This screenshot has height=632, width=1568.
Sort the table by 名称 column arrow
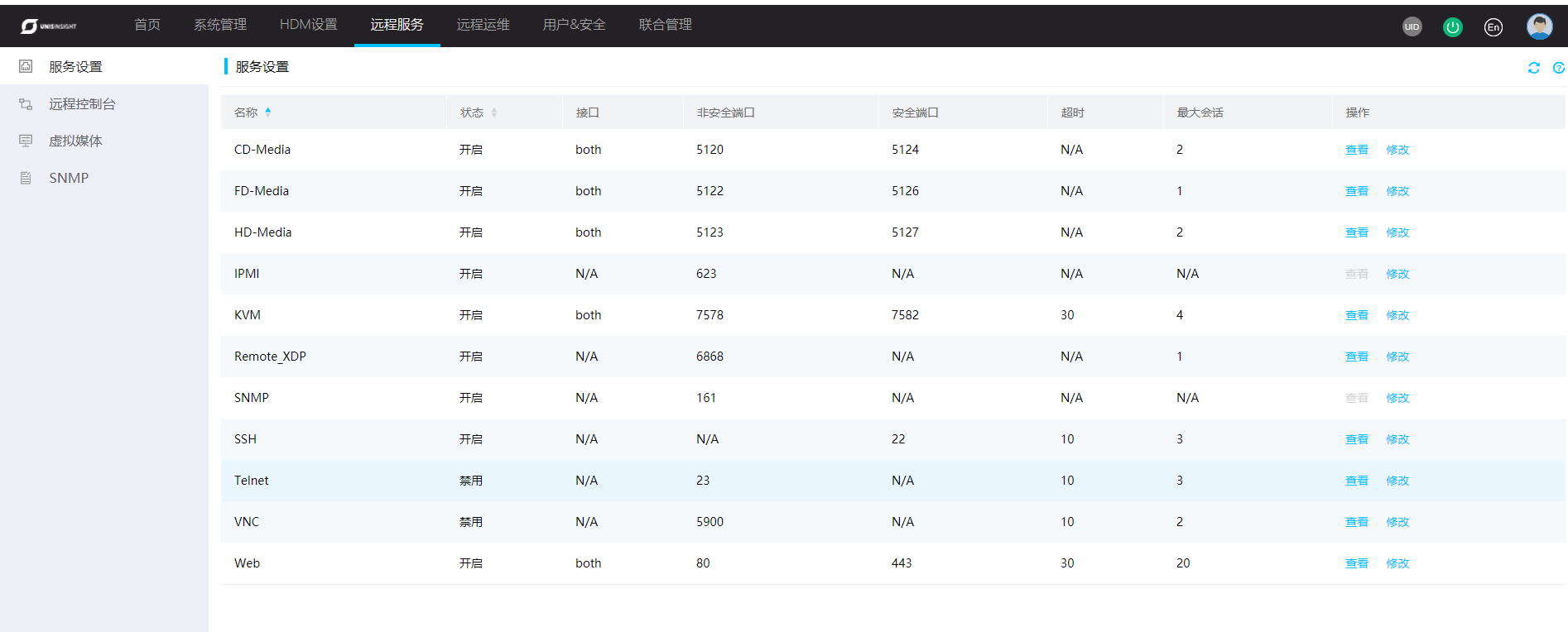click(x=267, y=113)
